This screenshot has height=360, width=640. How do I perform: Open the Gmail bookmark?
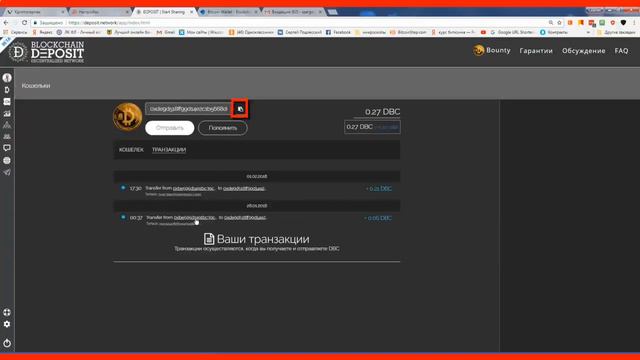166,32
